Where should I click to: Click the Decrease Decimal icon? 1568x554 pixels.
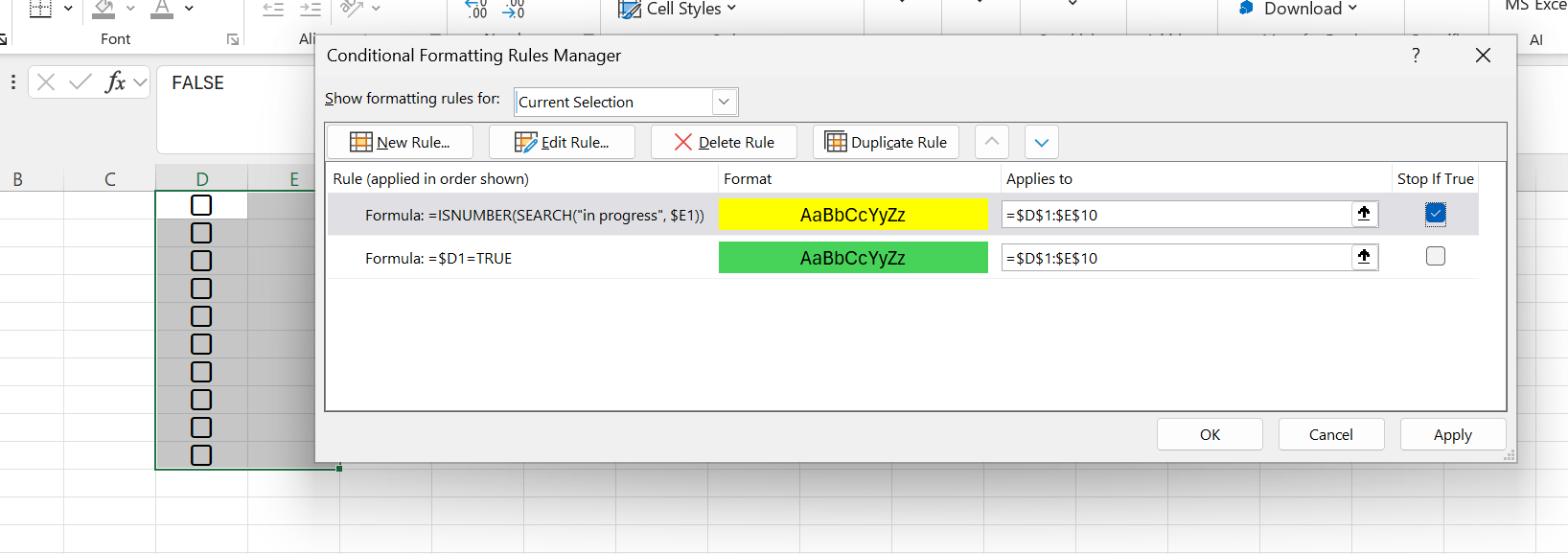[x=514, y=10]
